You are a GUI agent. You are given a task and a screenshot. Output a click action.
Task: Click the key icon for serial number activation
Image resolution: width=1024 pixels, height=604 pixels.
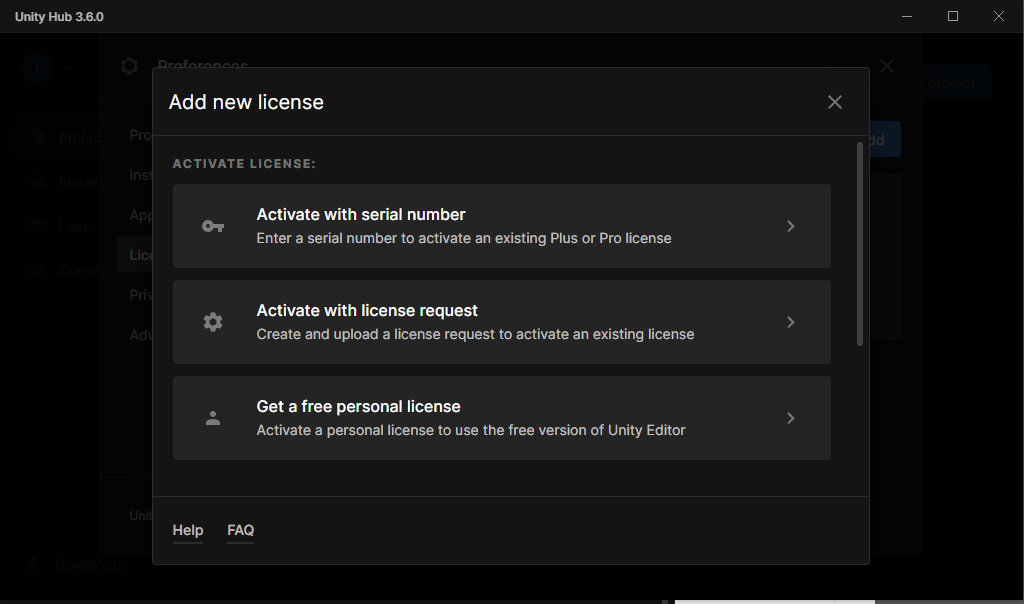(213, 226)
